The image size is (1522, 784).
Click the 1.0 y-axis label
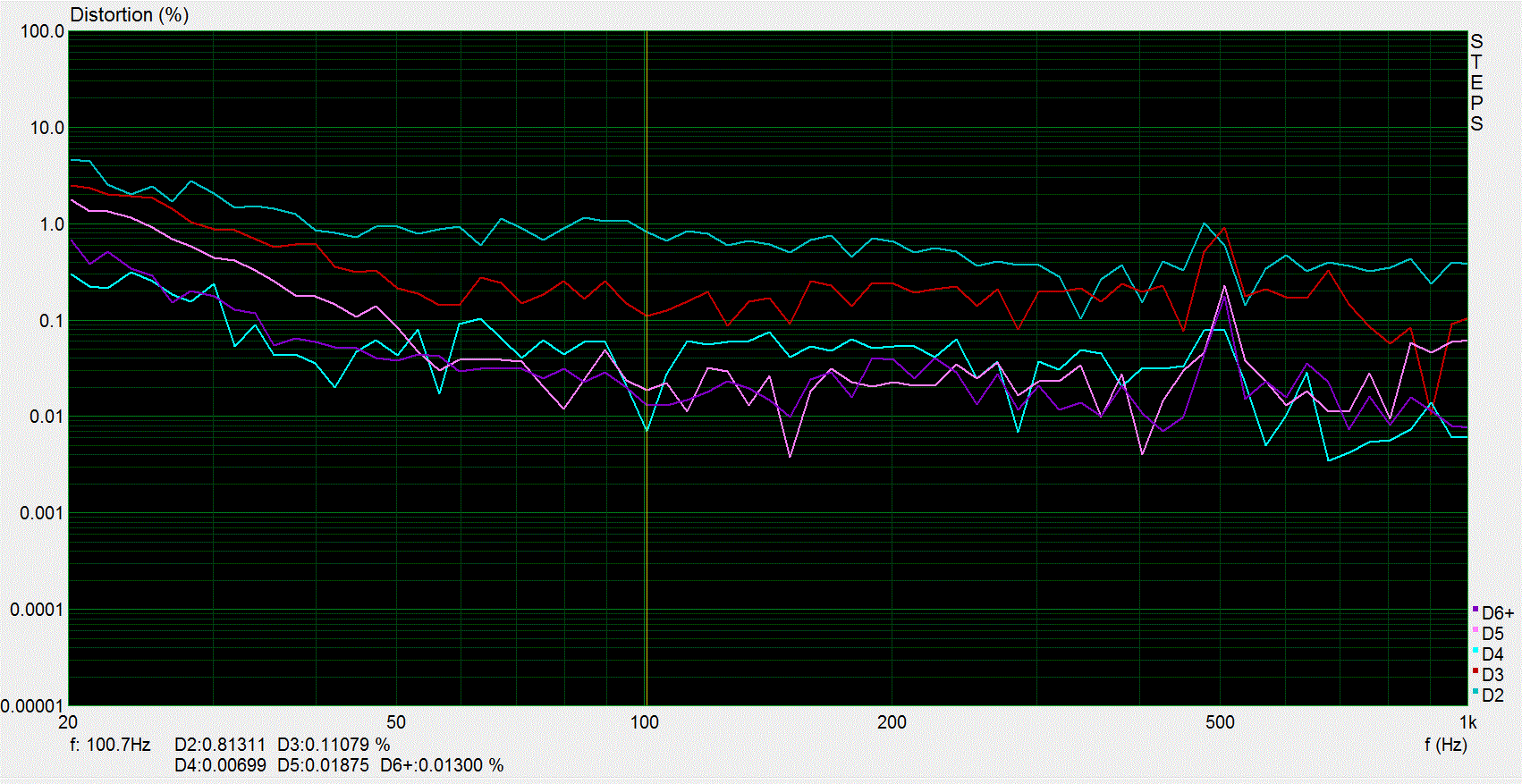coord(52,224)
